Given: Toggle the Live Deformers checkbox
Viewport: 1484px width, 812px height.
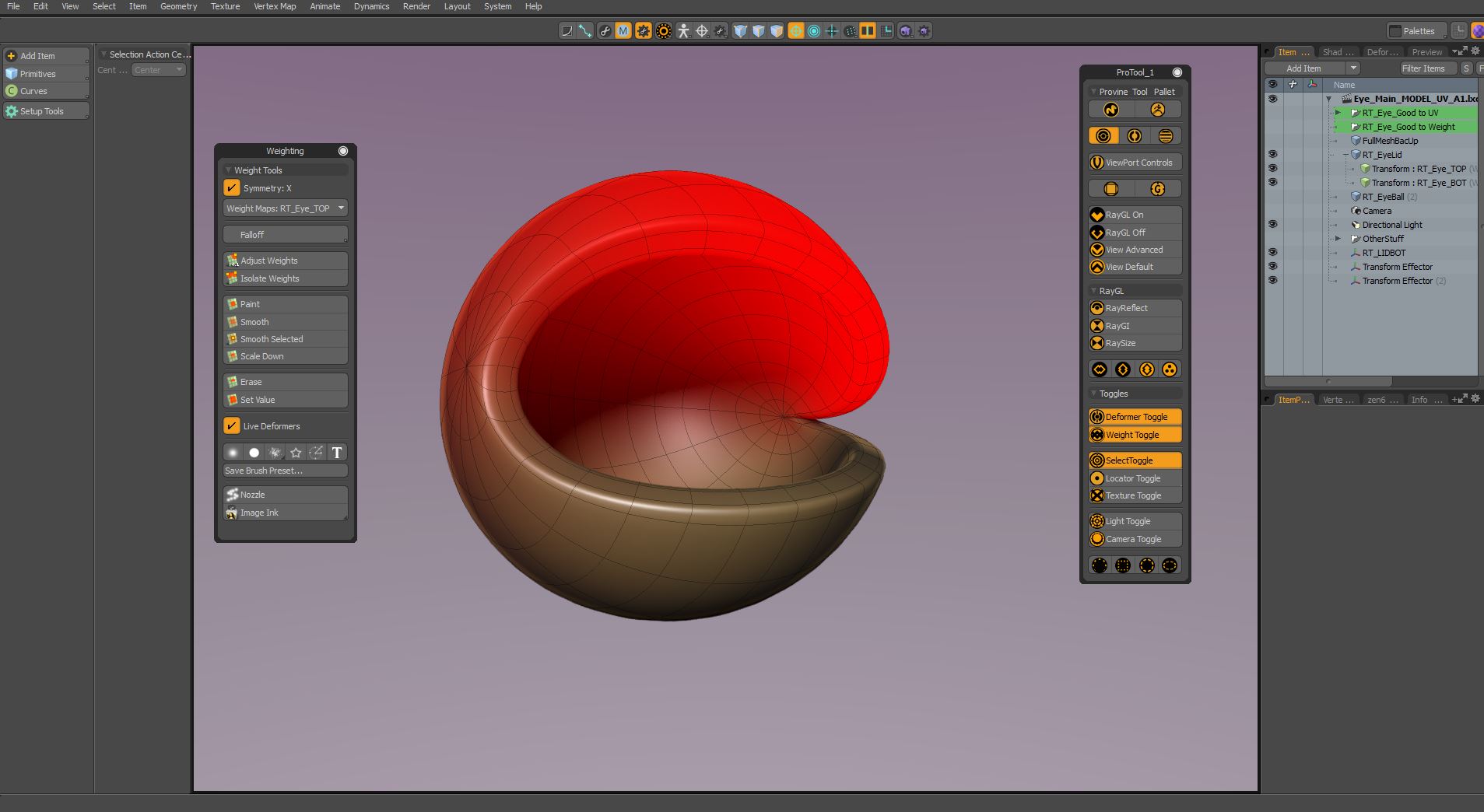Looking at the screenshot, I should (232, 425).
